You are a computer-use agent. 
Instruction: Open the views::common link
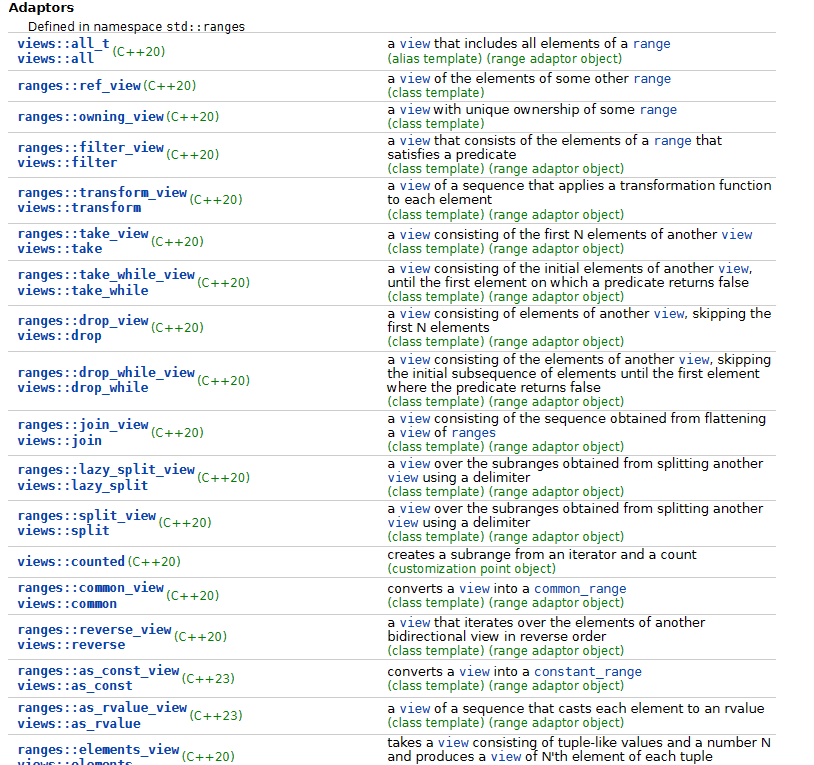67,604
